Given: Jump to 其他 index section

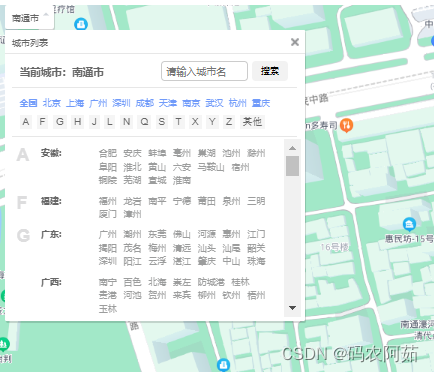Looking at the screenshot, I should tap(252, 122).
